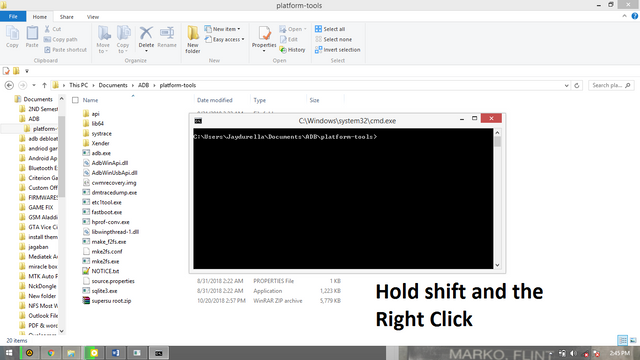Select the fastboot.exe file
This screenshot has width=640, height=360.
coord(102,212)
